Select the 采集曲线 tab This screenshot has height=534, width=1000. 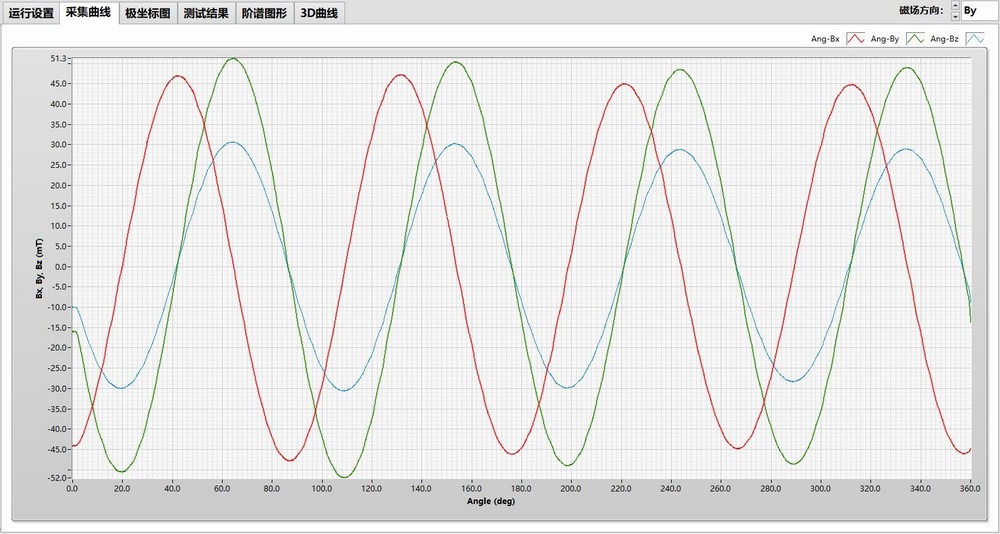89,13
